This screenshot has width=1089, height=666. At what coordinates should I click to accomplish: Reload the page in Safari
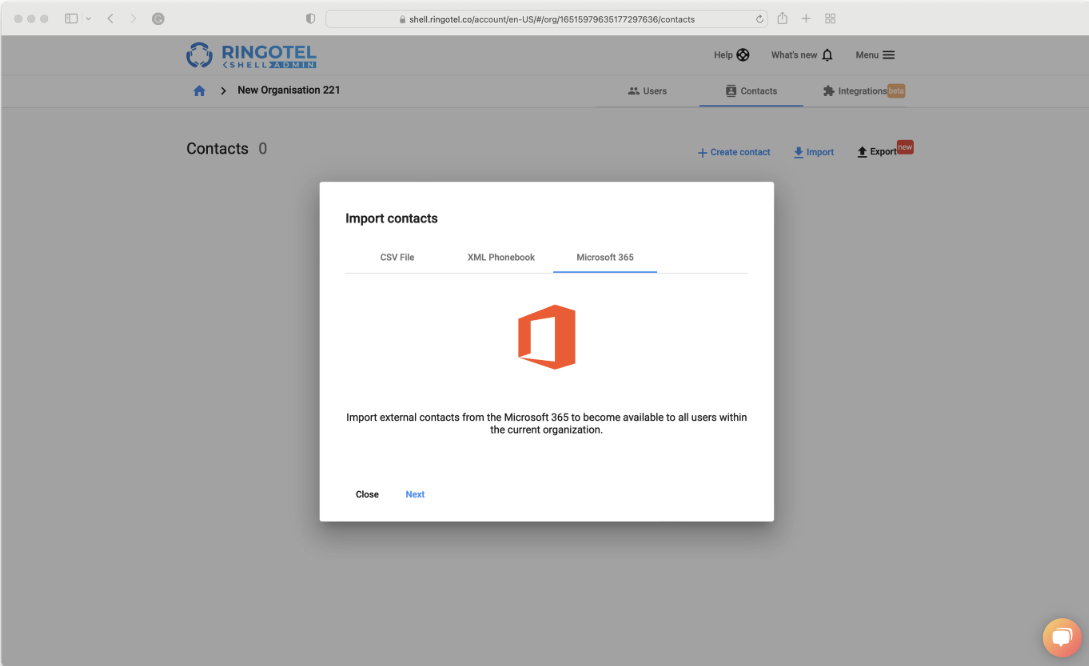[x=759, y=19]
